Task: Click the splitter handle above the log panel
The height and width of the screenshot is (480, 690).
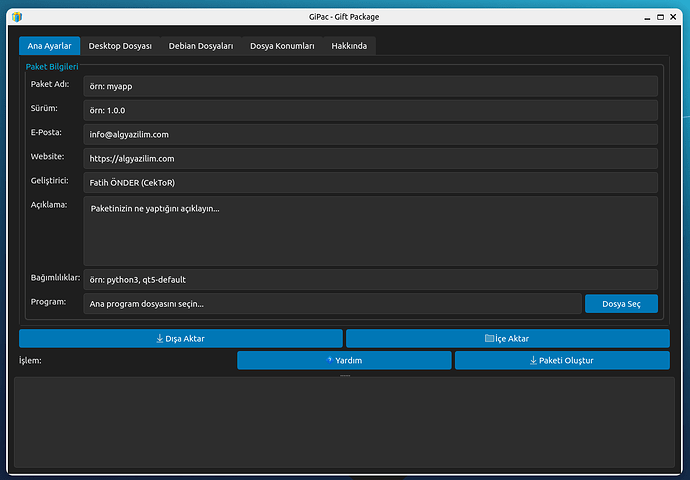Action: [345, 375]
